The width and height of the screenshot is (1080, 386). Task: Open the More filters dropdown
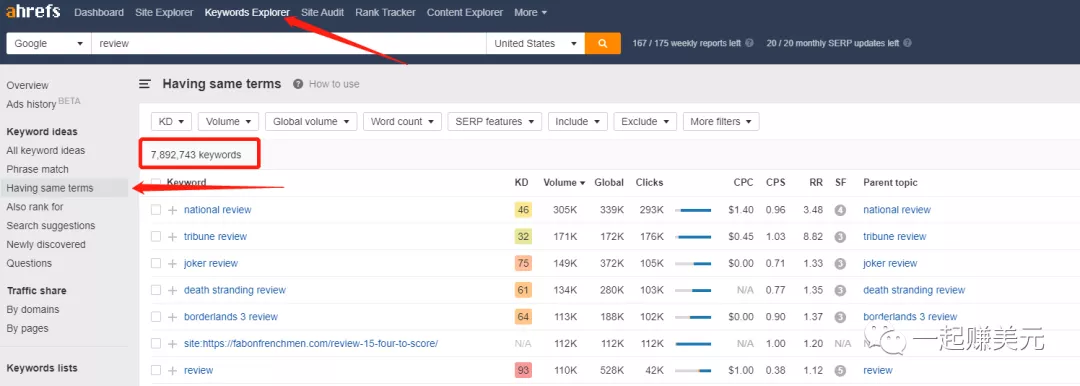coord(720,121)
